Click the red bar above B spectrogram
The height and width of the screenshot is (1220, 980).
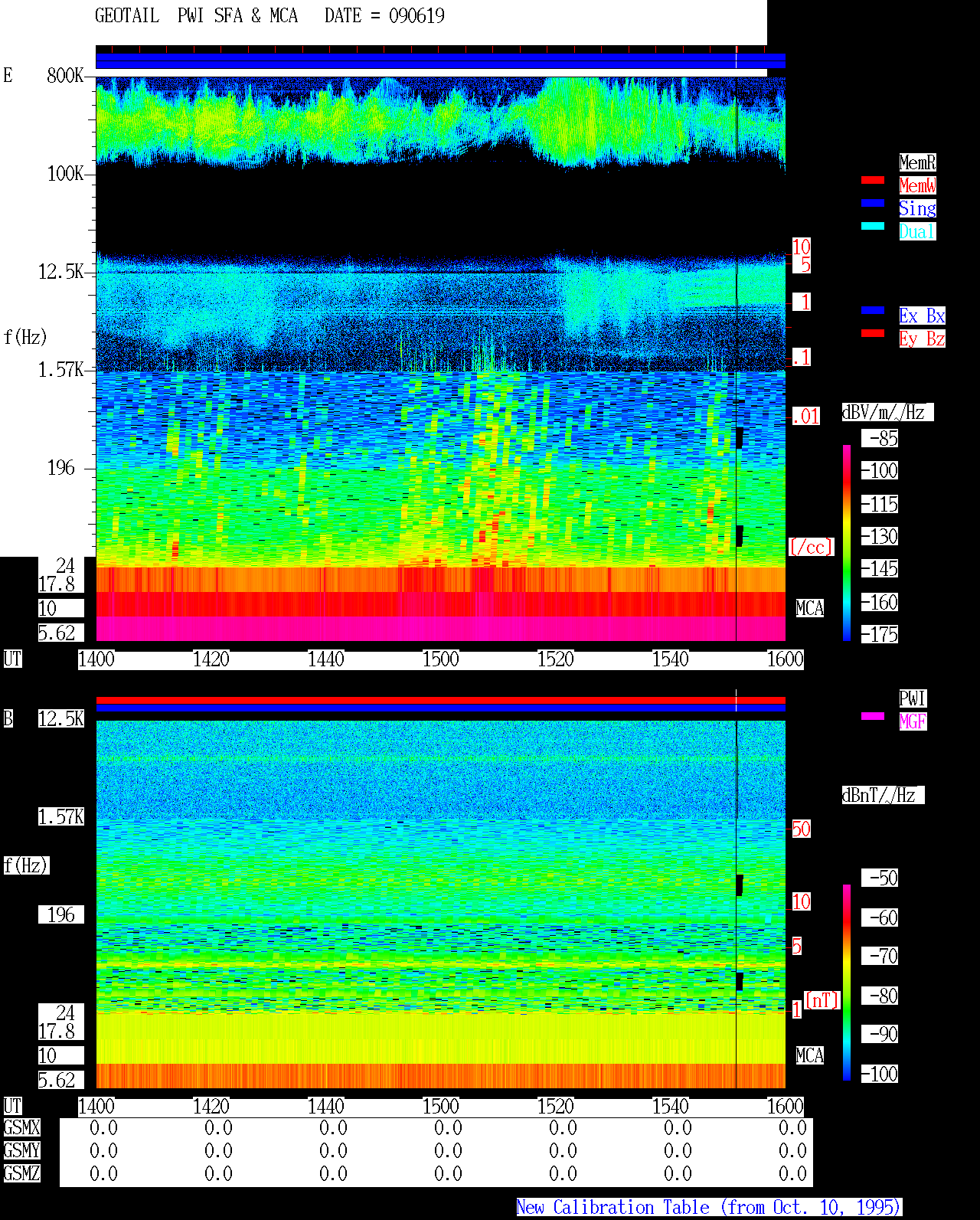(x=440, y=700)
